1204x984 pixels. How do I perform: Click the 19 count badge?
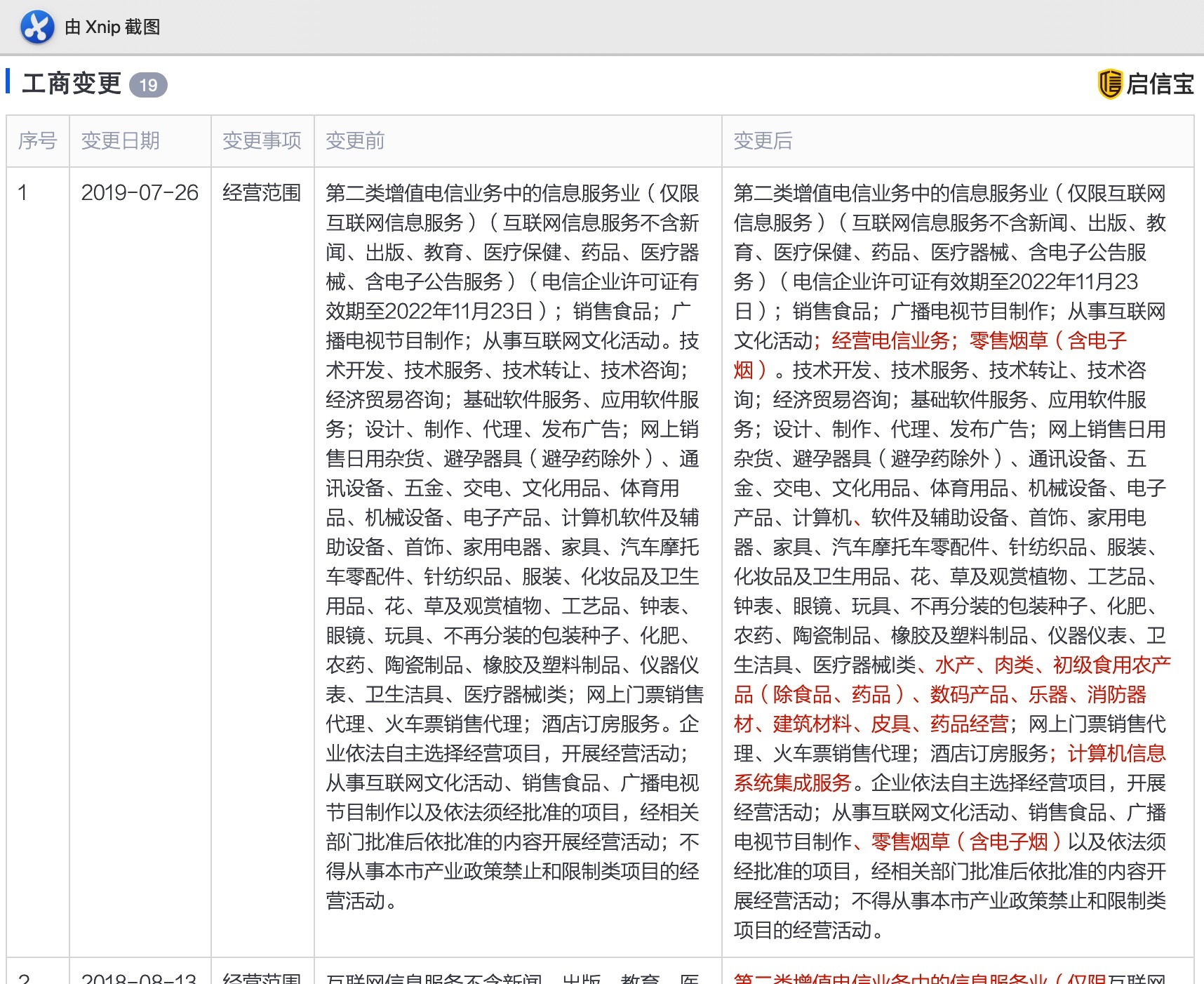click(148, 86)
